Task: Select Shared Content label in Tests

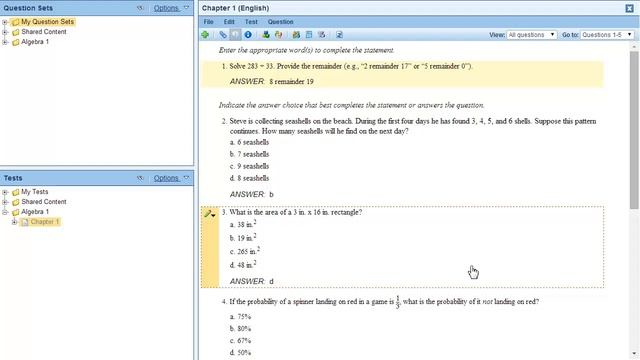Action: pos(44,202)
